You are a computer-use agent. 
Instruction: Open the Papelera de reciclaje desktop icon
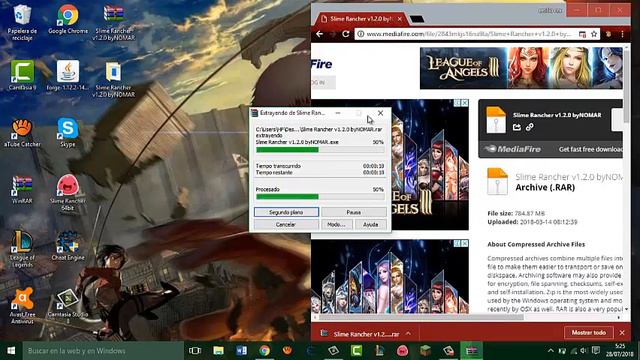[22, 22]
